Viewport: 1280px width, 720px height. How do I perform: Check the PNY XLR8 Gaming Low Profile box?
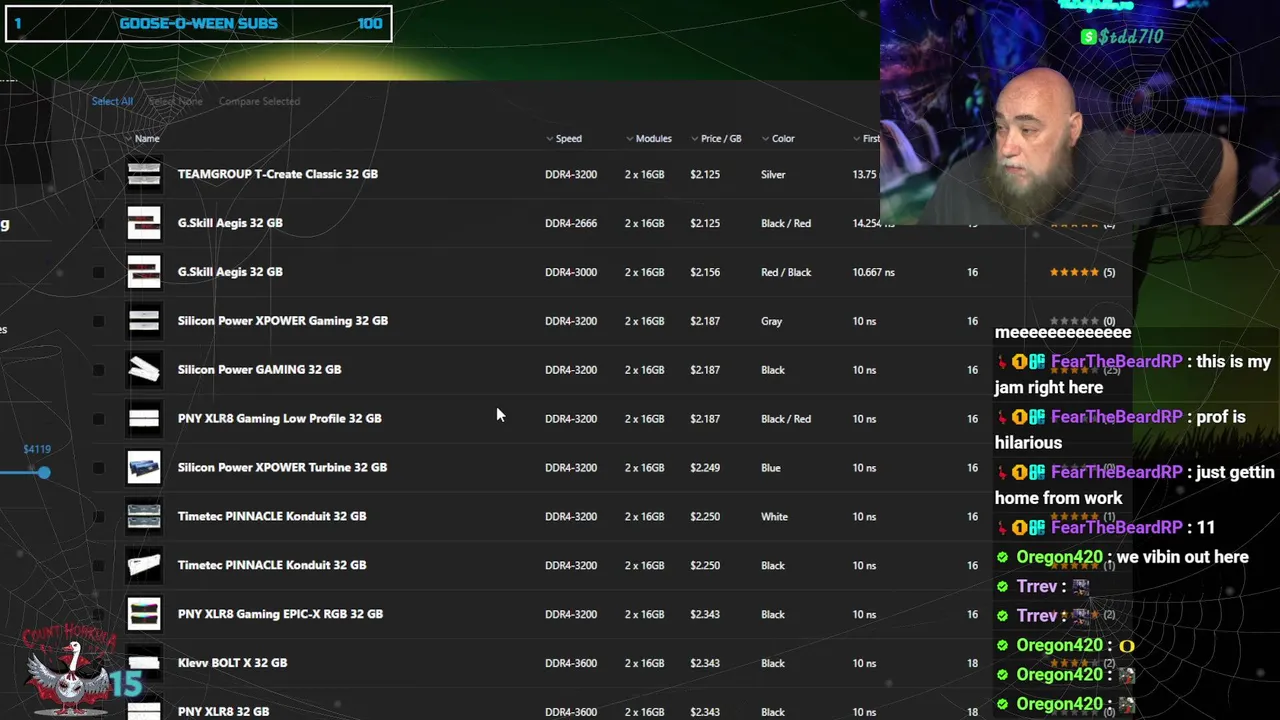[98, 419]
